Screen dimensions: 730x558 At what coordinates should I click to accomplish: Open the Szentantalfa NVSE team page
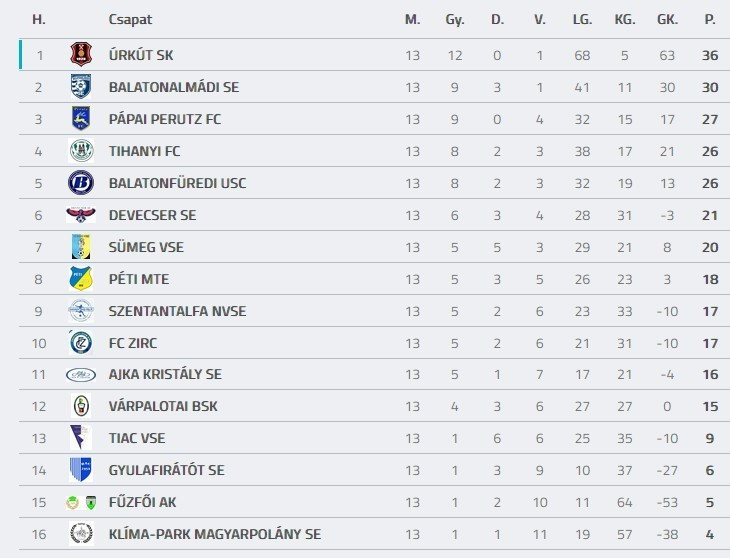point(177,311)
